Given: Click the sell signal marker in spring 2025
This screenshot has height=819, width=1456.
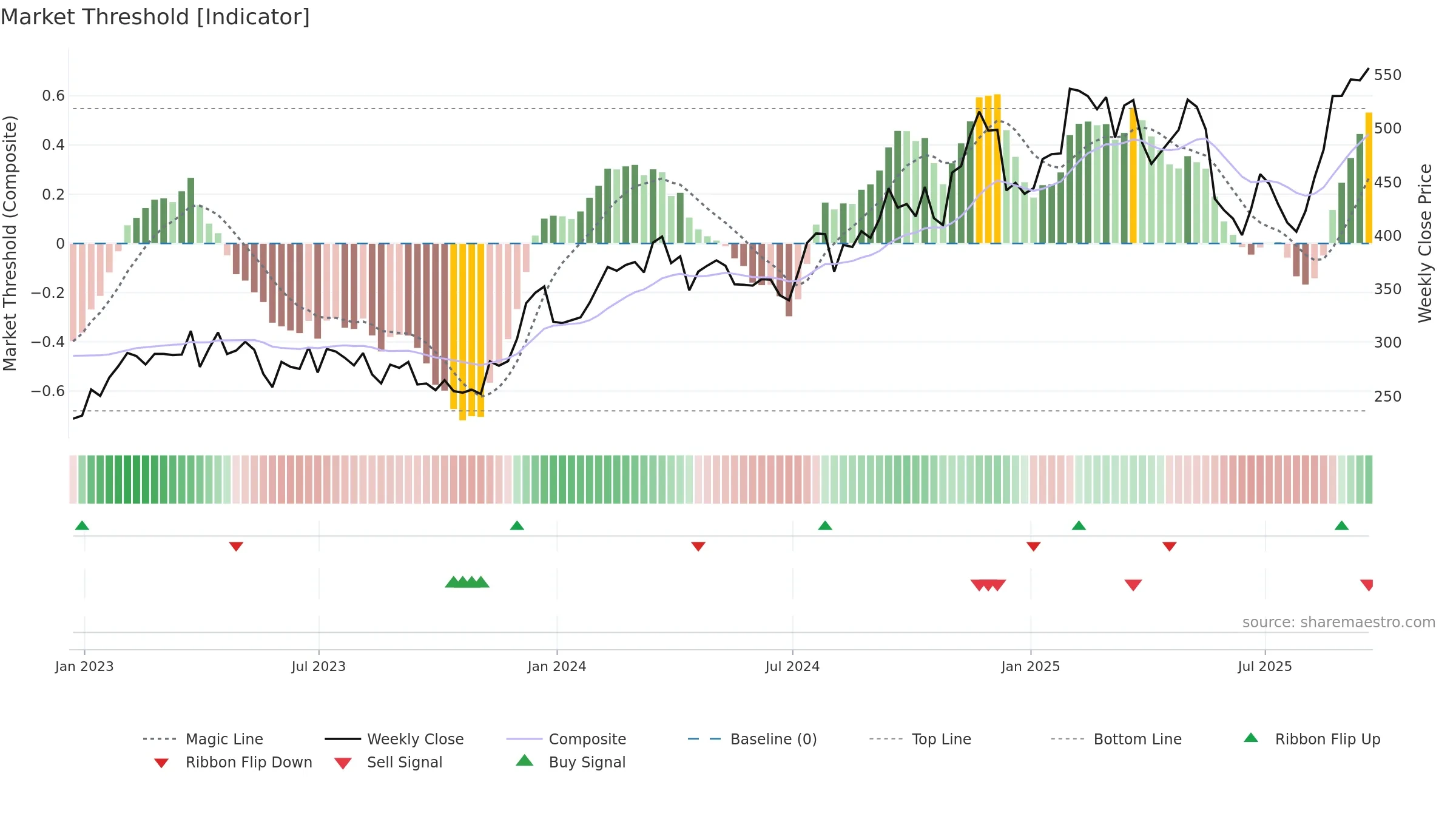Looking at the screenshot, I should 1133,585.
